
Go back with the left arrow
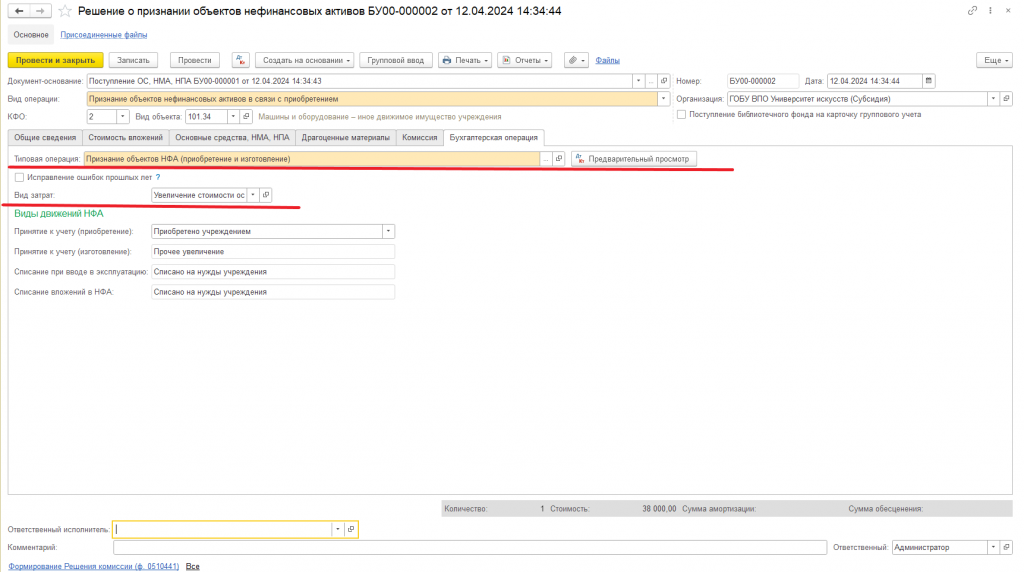[x=19, y=11]
